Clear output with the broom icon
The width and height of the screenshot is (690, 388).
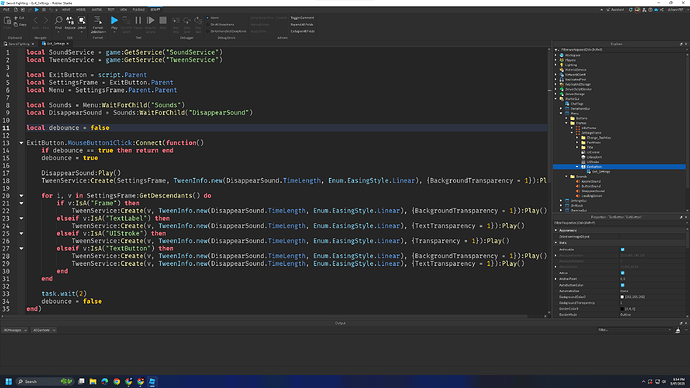tap(678, 330)
